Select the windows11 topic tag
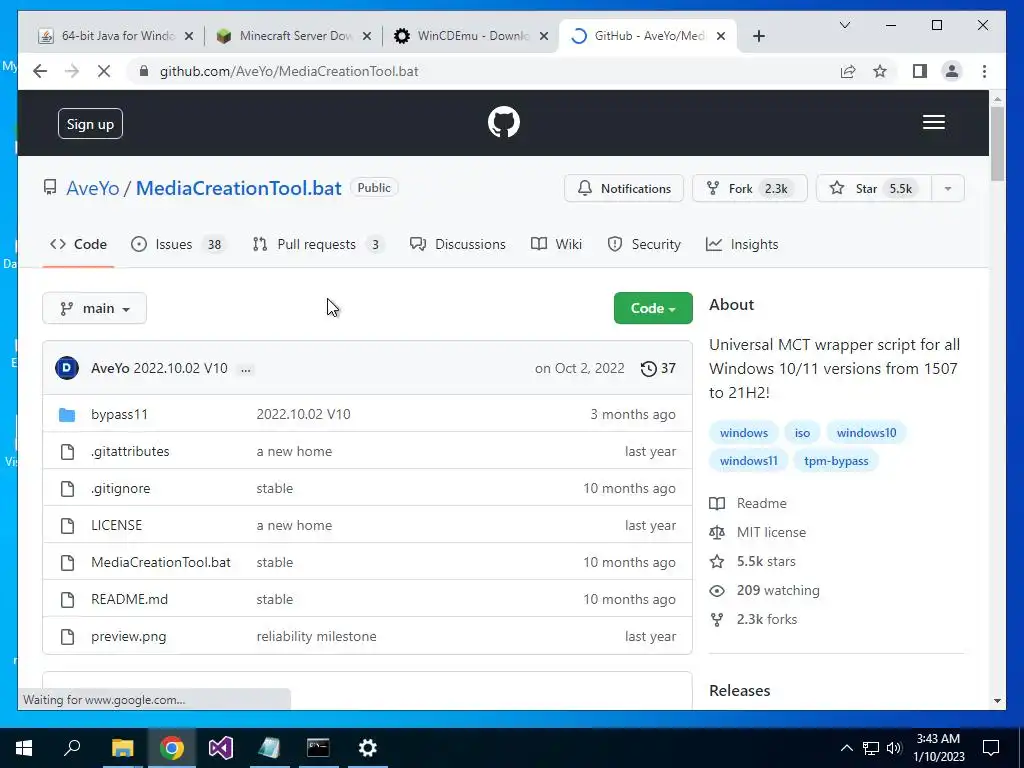1024x768 pixels. [748, 461]
